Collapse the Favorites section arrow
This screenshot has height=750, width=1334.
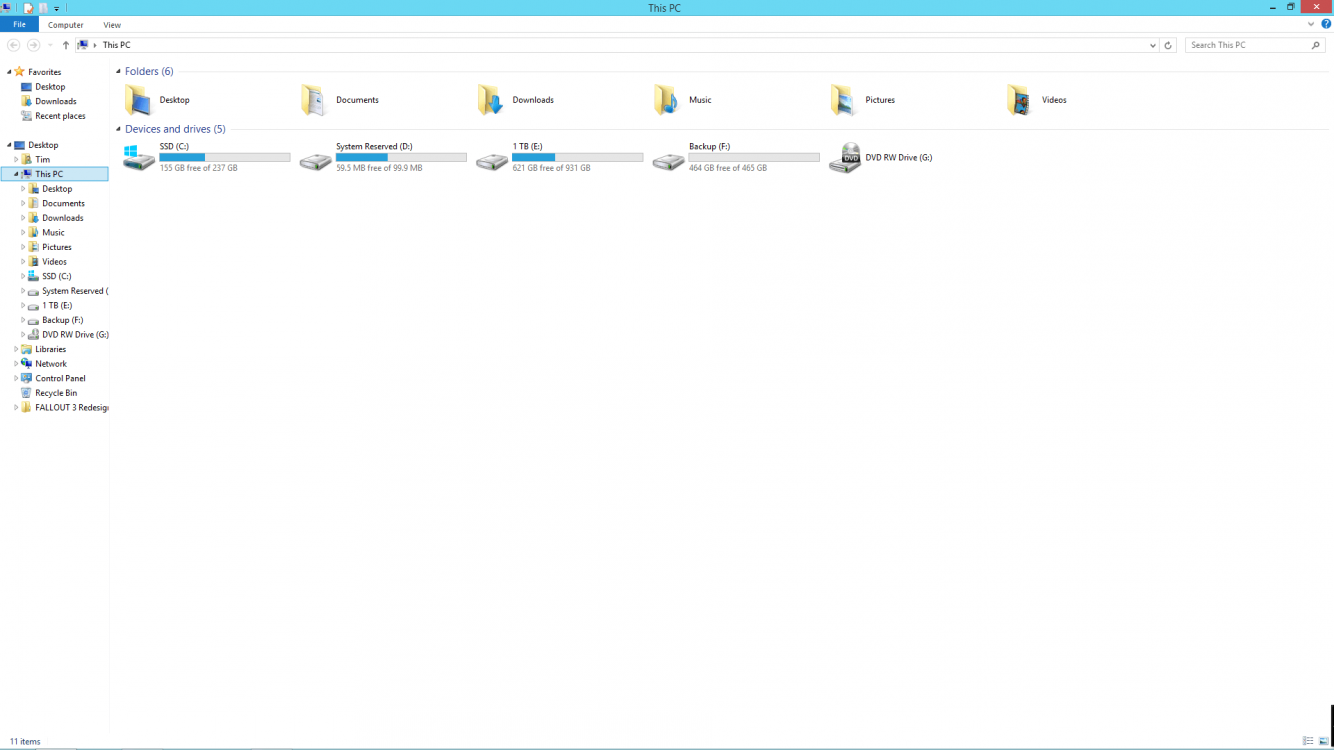[x=9, y=72]
